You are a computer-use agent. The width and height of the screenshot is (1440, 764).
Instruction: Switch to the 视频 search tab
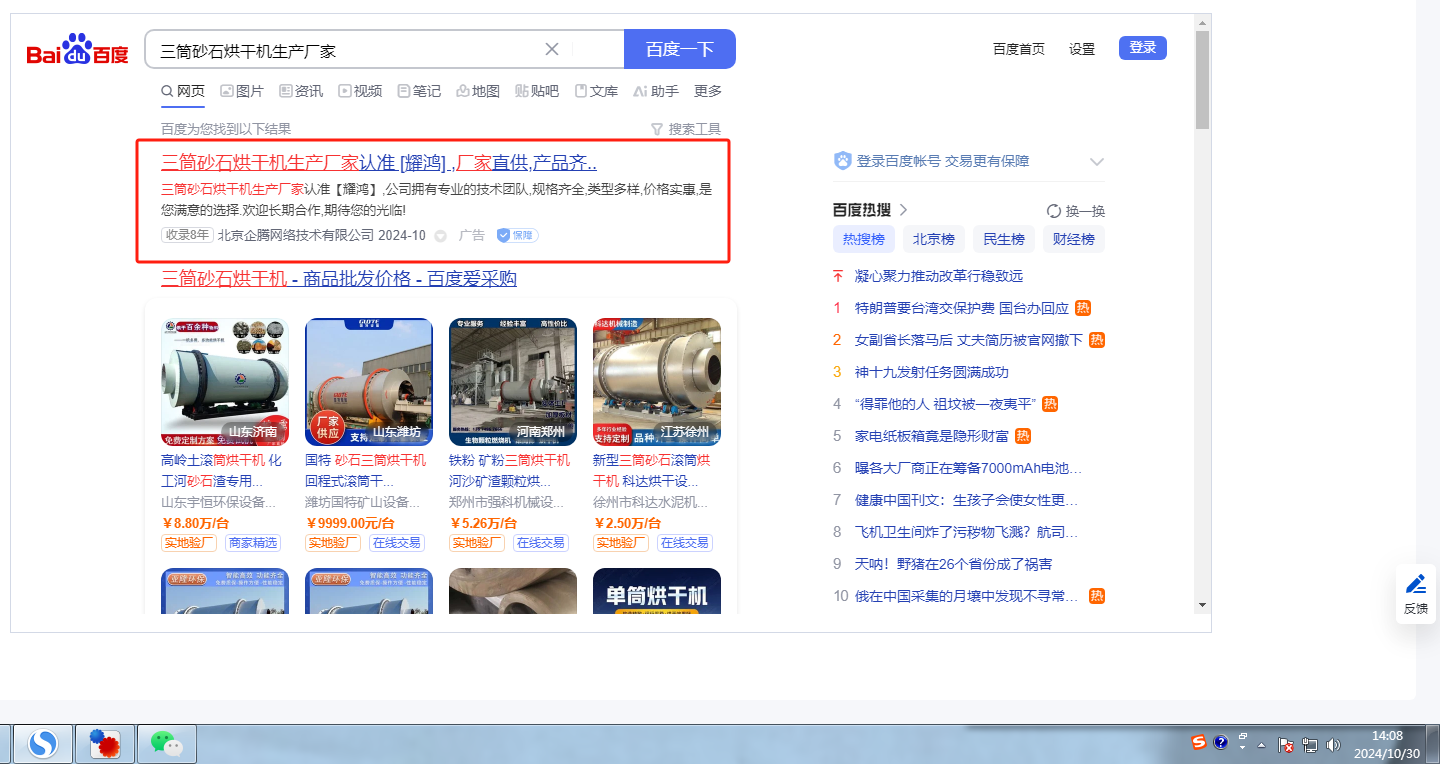point(360,91)
